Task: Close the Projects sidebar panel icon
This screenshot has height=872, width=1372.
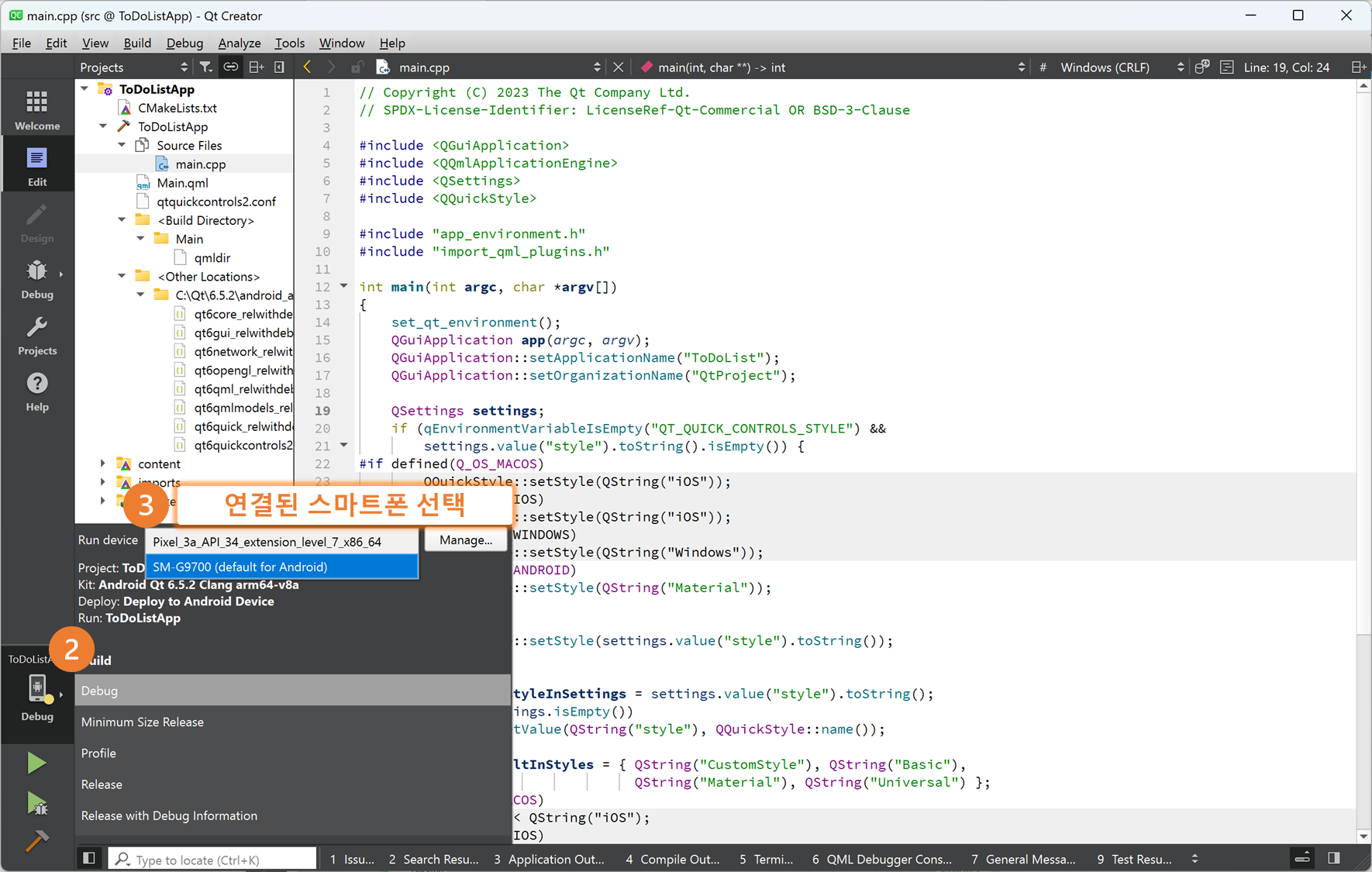Action: 280,67
